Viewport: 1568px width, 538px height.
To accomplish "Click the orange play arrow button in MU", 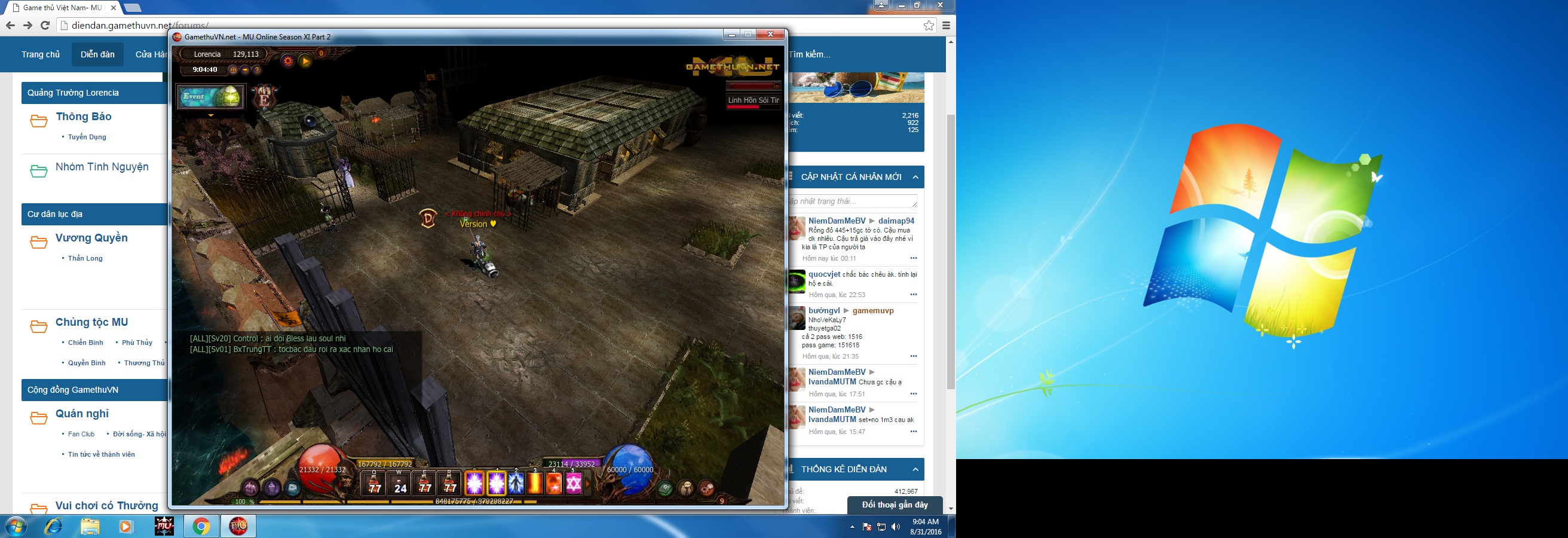I will click(305, 61).
